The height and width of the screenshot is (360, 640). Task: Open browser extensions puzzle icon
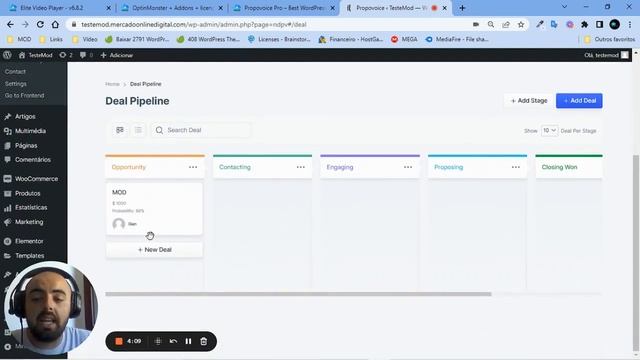[x=584, y=24]
